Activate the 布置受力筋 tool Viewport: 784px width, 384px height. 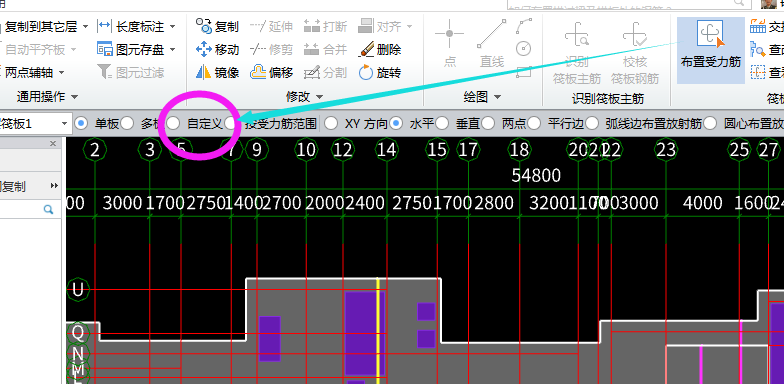(710, 50)
